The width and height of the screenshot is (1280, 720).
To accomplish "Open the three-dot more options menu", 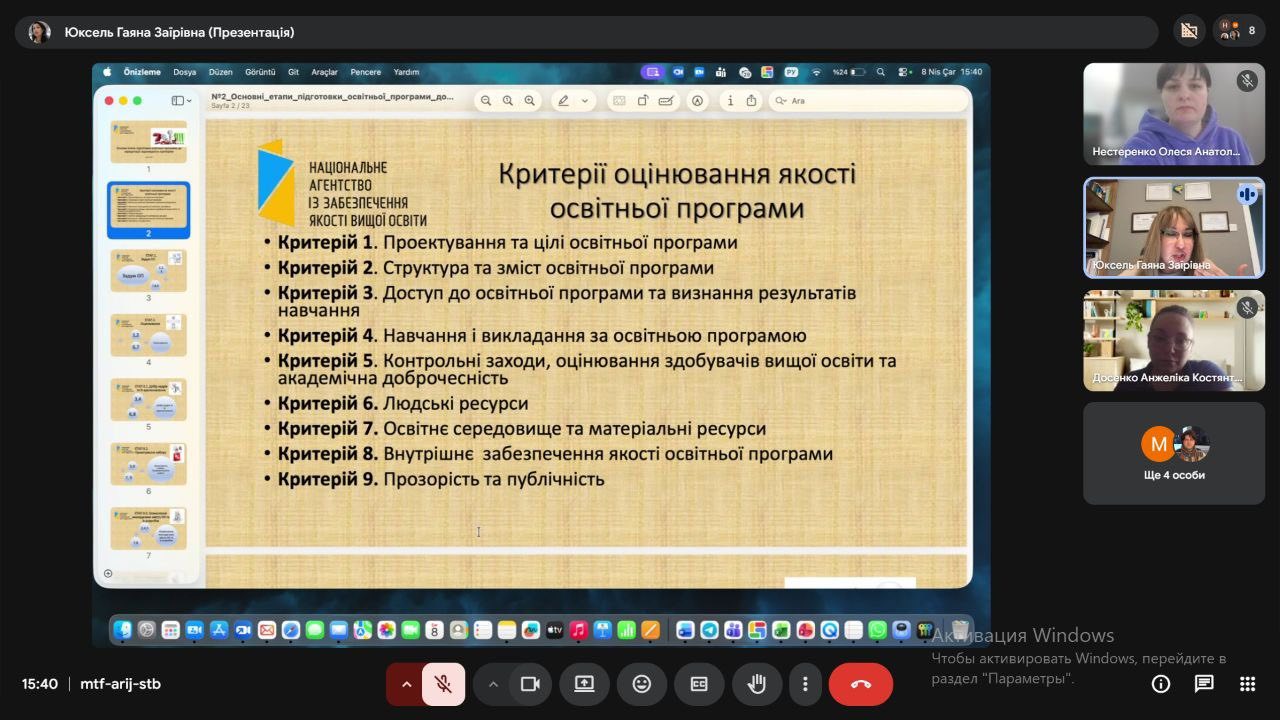I will (805, 684).
